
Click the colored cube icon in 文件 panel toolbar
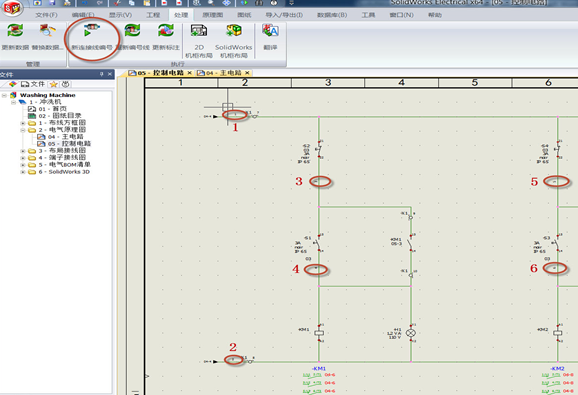point(13,84)
